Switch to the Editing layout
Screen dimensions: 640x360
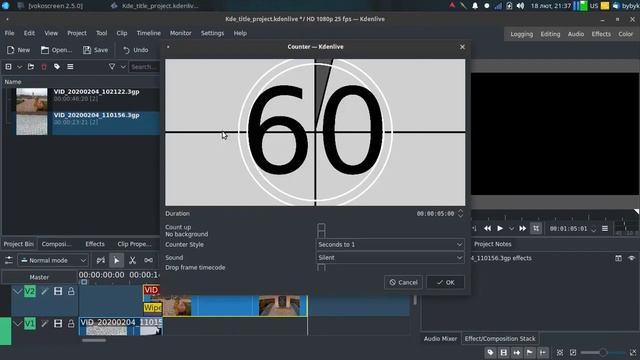point(550,34)
